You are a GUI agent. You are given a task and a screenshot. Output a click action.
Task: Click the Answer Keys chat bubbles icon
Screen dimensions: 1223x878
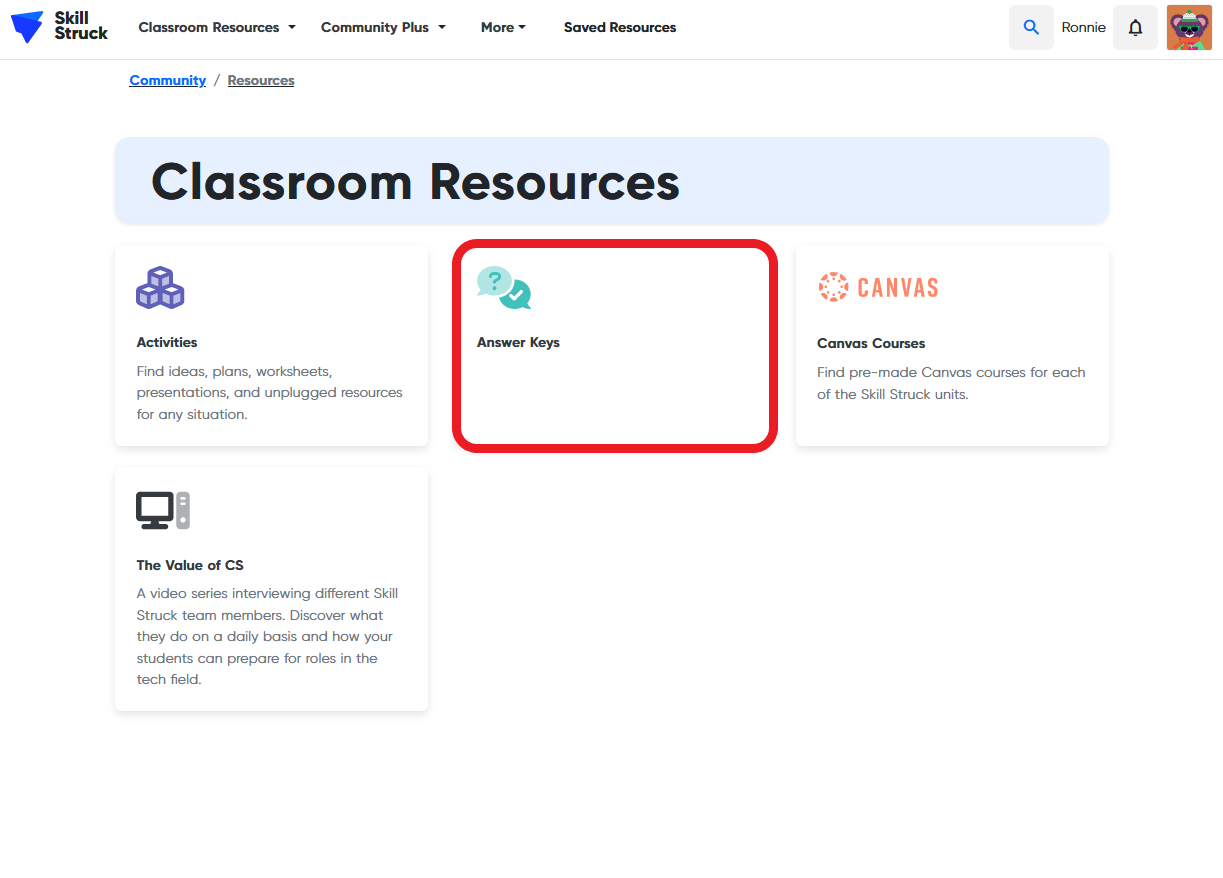[504, 288]
